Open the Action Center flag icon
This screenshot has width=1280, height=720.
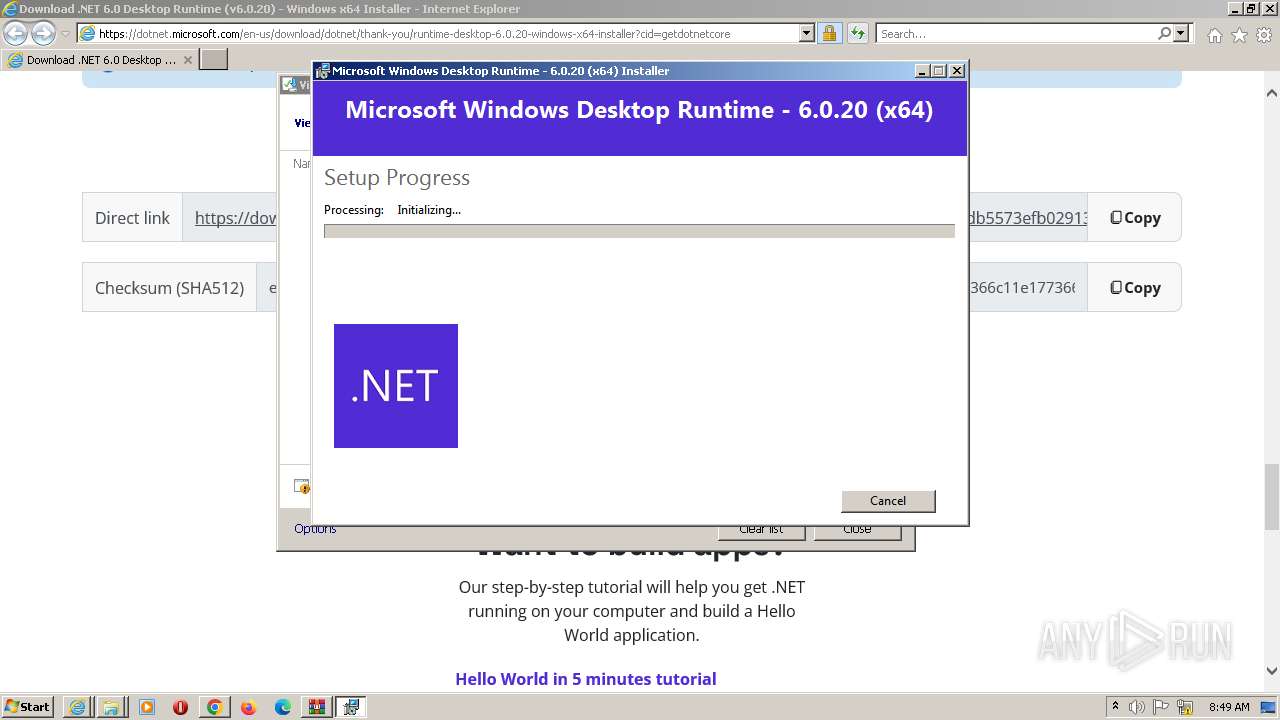1160,707
